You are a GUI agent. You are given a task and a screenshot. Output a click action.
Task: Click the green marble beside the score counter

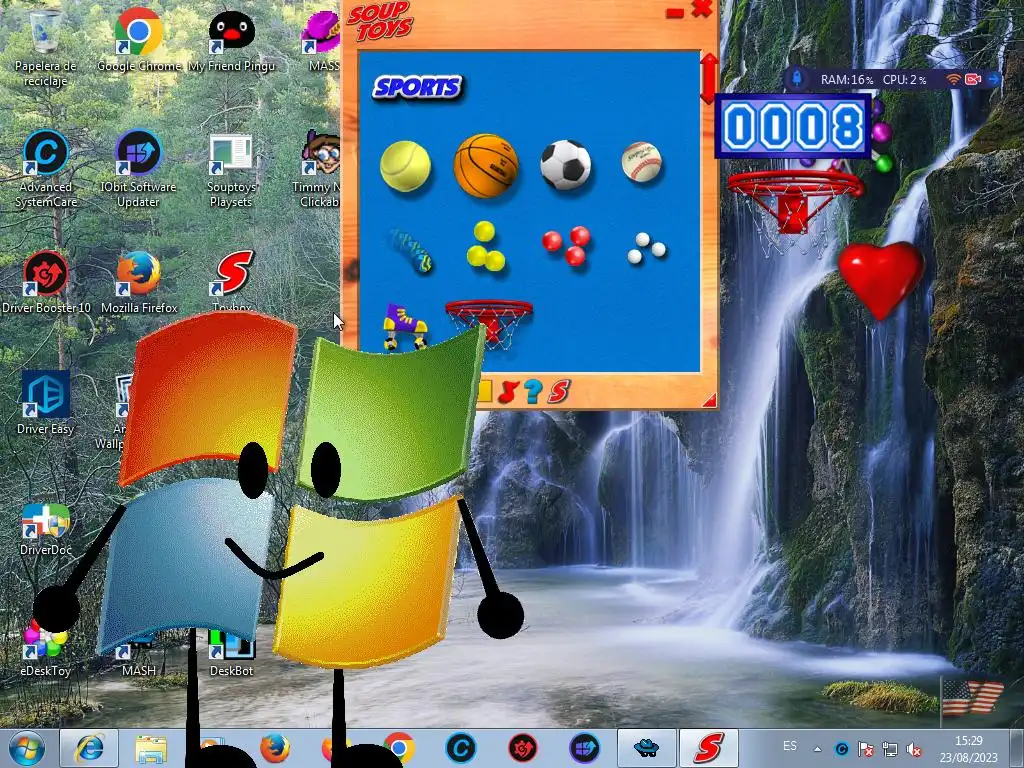[884, 163]
